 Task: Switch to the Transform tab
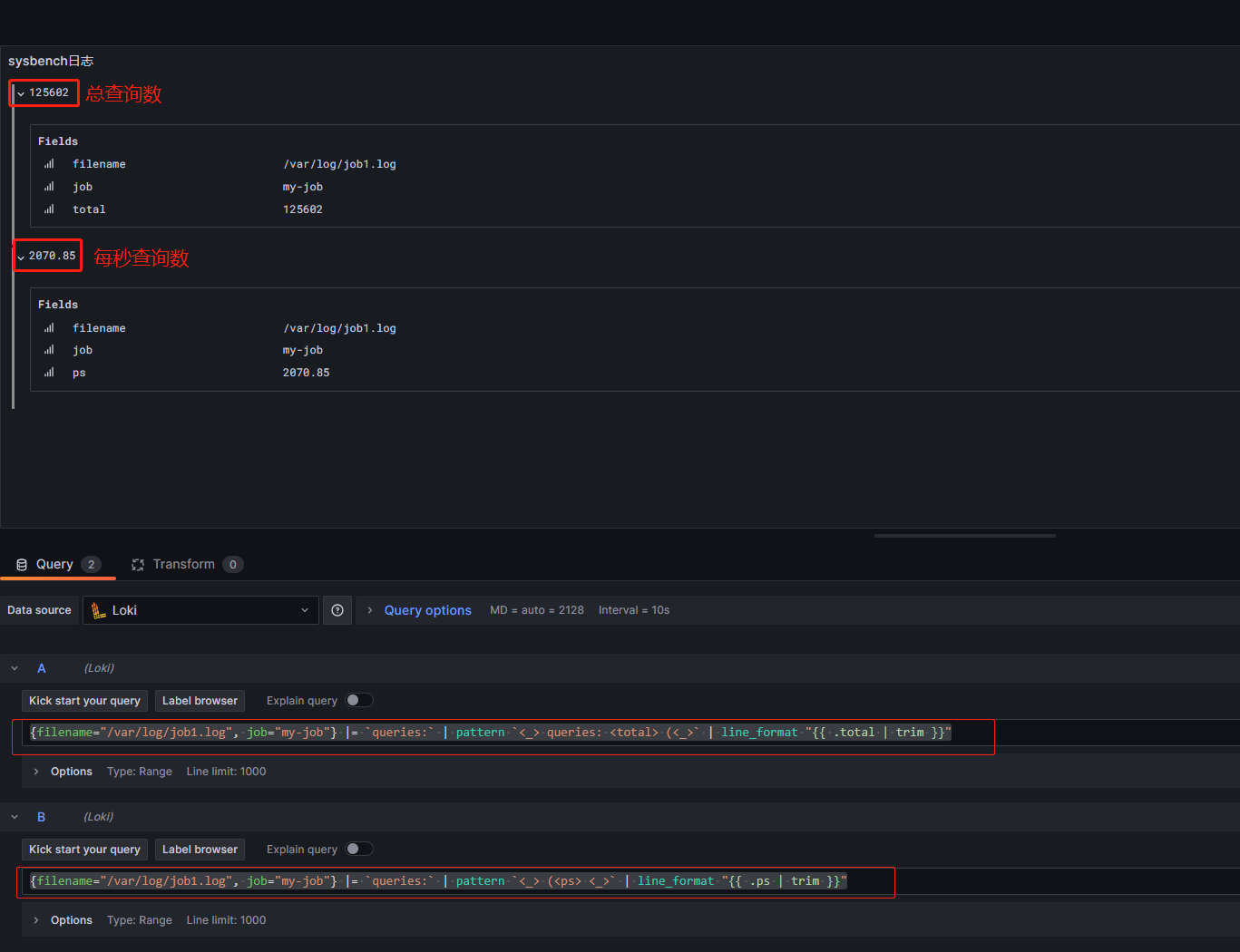[x=187, y=564]
